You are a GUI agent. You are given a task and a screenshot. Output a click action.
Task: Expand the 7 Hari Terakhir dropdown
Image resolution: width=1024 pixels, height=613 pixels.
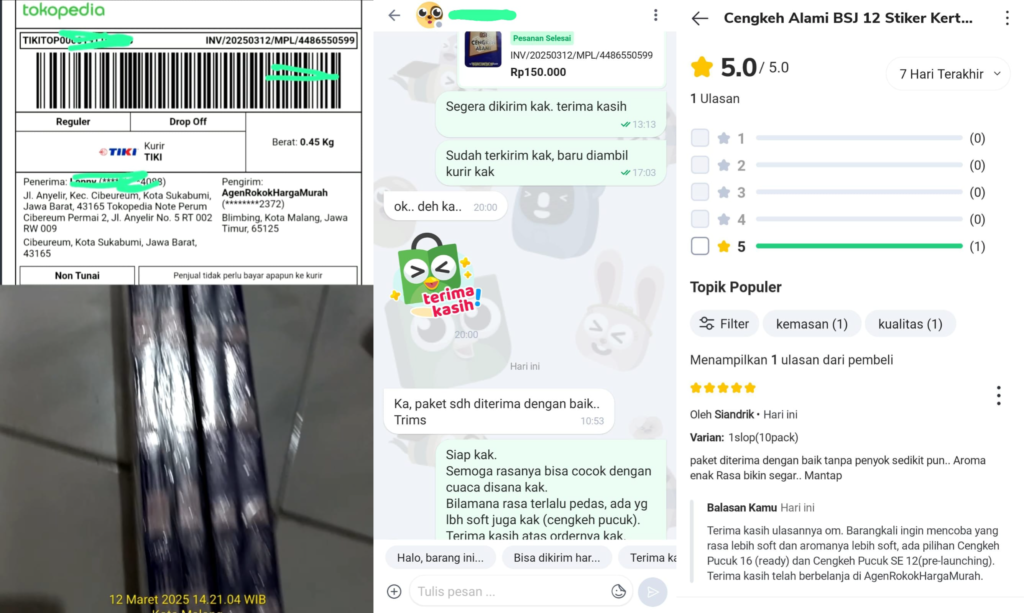pyautogui.click(x=948, y=74)
